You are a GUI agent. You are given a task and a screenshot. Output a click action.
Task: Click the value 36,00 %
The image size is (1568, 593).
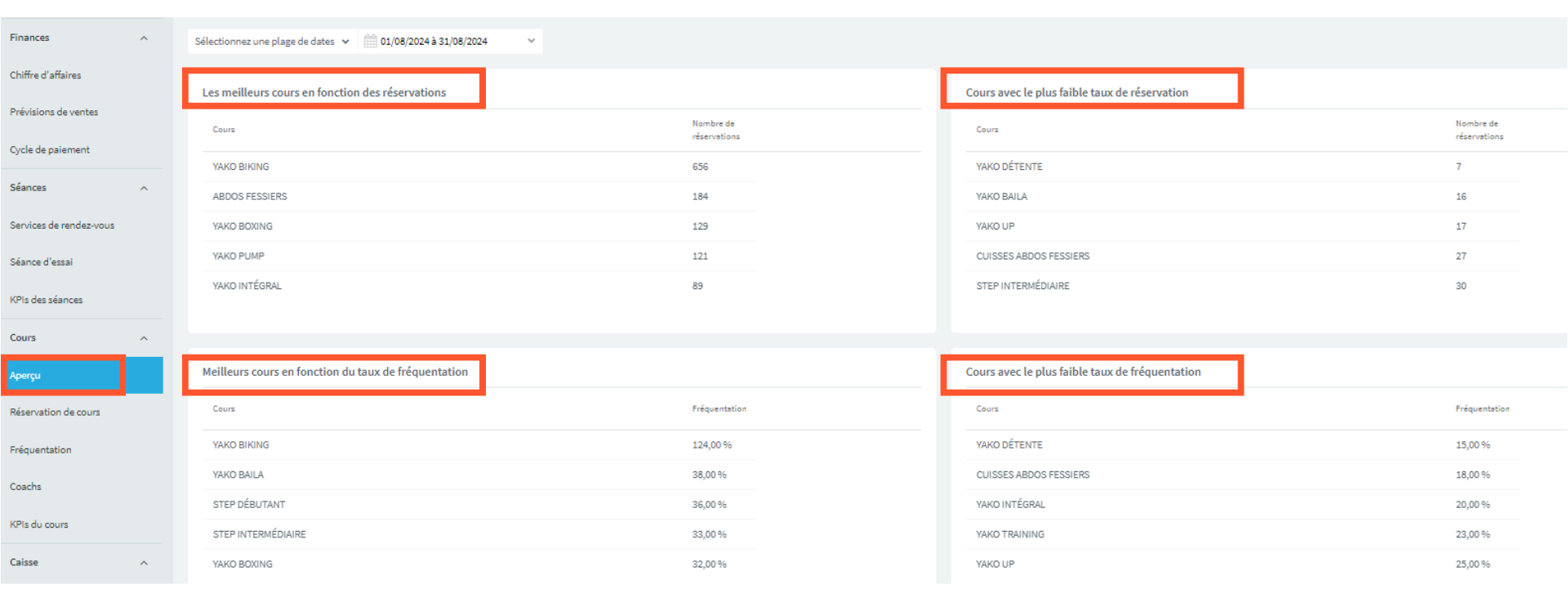710,505
